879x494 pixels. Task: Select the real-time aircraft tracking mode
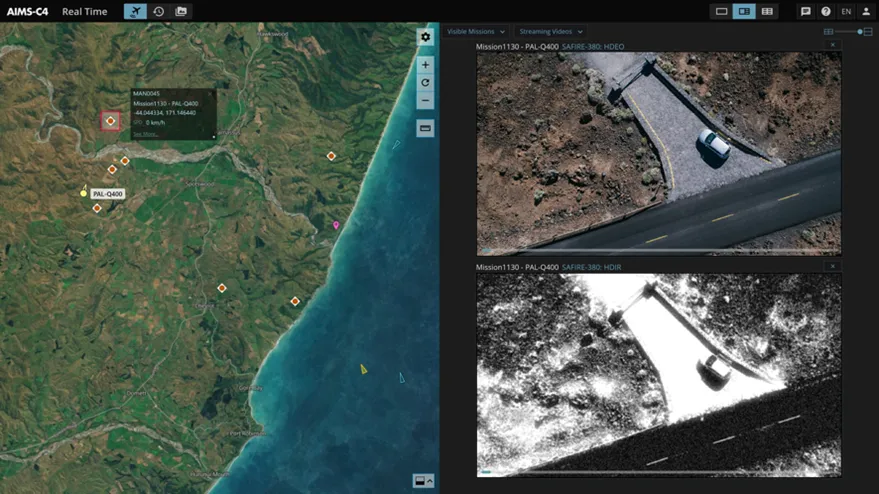[135, 11]
